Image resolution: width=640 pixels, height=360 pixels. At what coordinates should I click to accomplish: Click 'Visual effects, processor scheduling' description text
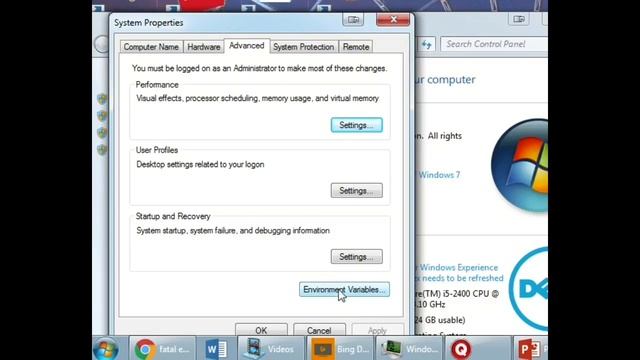coord(258,98)
